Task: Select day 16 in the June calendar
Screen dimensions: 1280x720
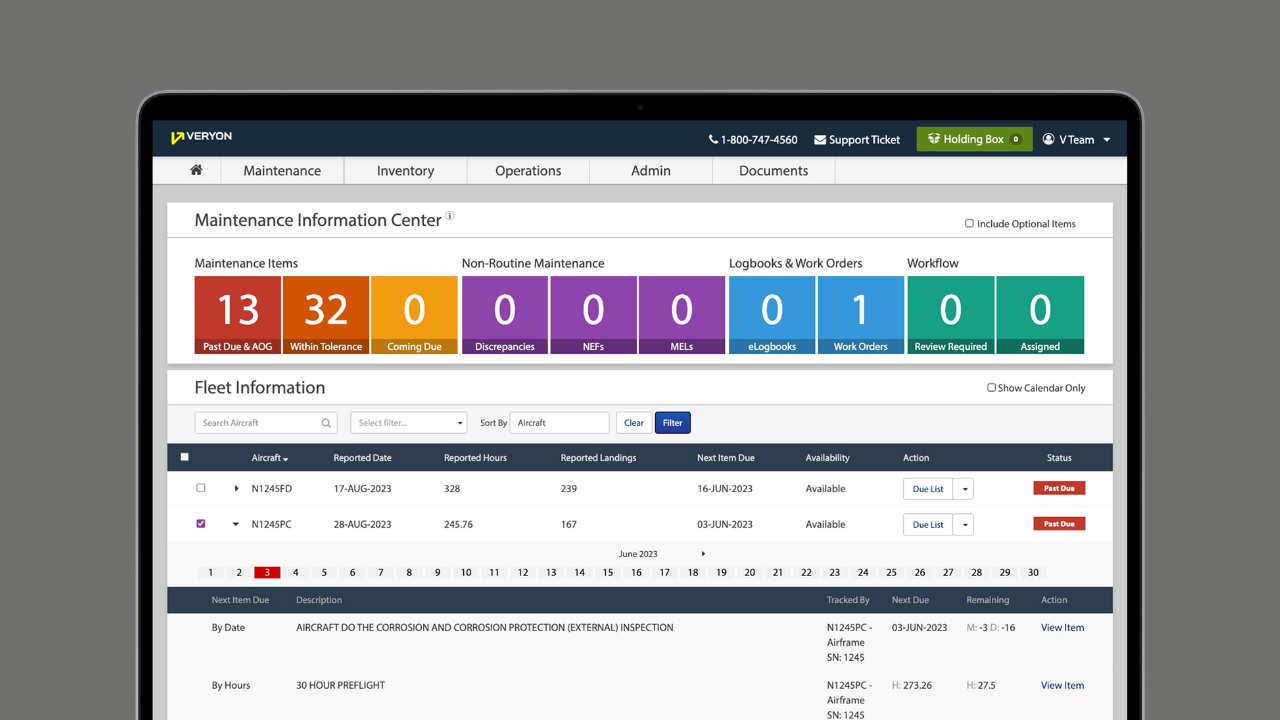Action: (636, 573)
